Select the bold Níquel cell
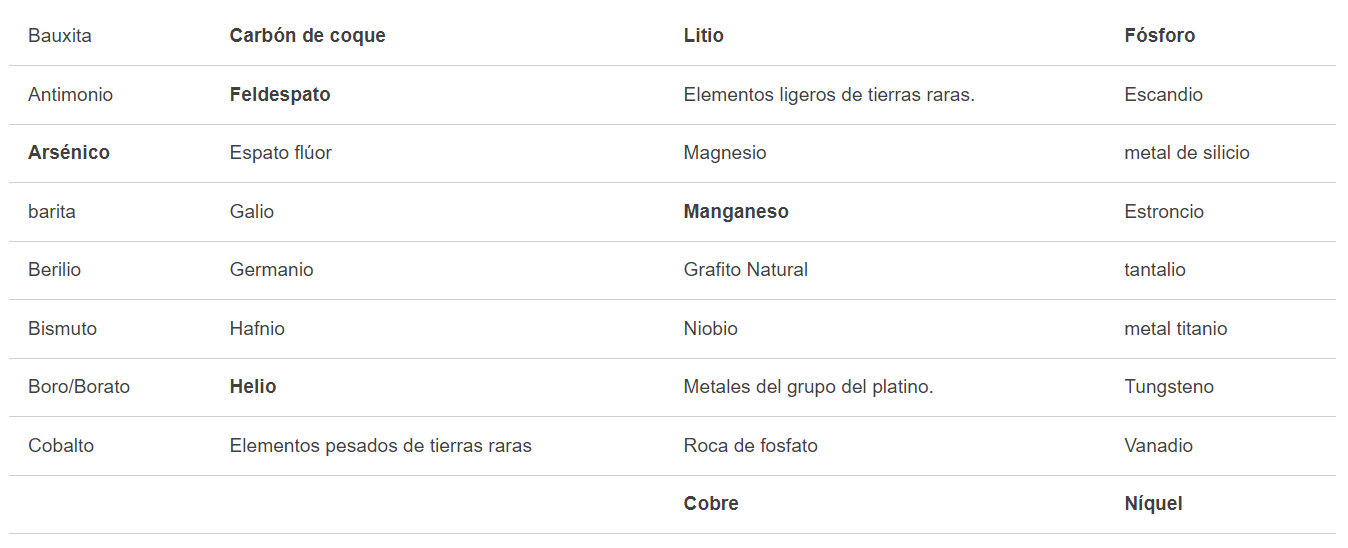 pyautogui.click(x=1153, y=504)
